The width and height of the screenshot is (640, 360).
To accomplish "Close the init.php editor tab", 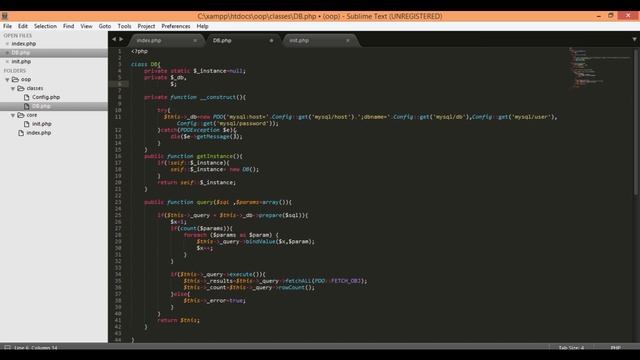I will 348,40.
